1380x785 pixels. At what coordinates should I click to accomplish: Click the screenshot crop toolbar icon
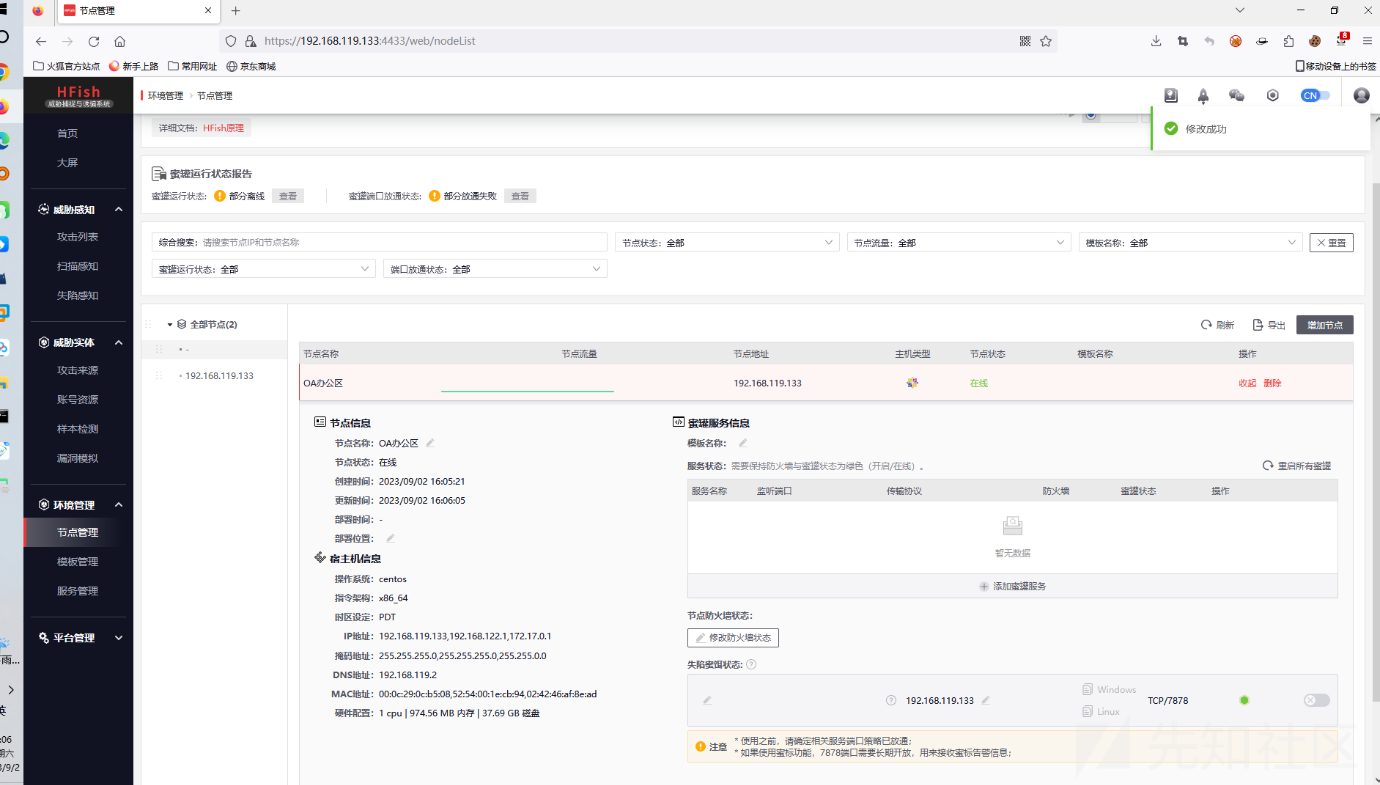[x=1183, y=41]
